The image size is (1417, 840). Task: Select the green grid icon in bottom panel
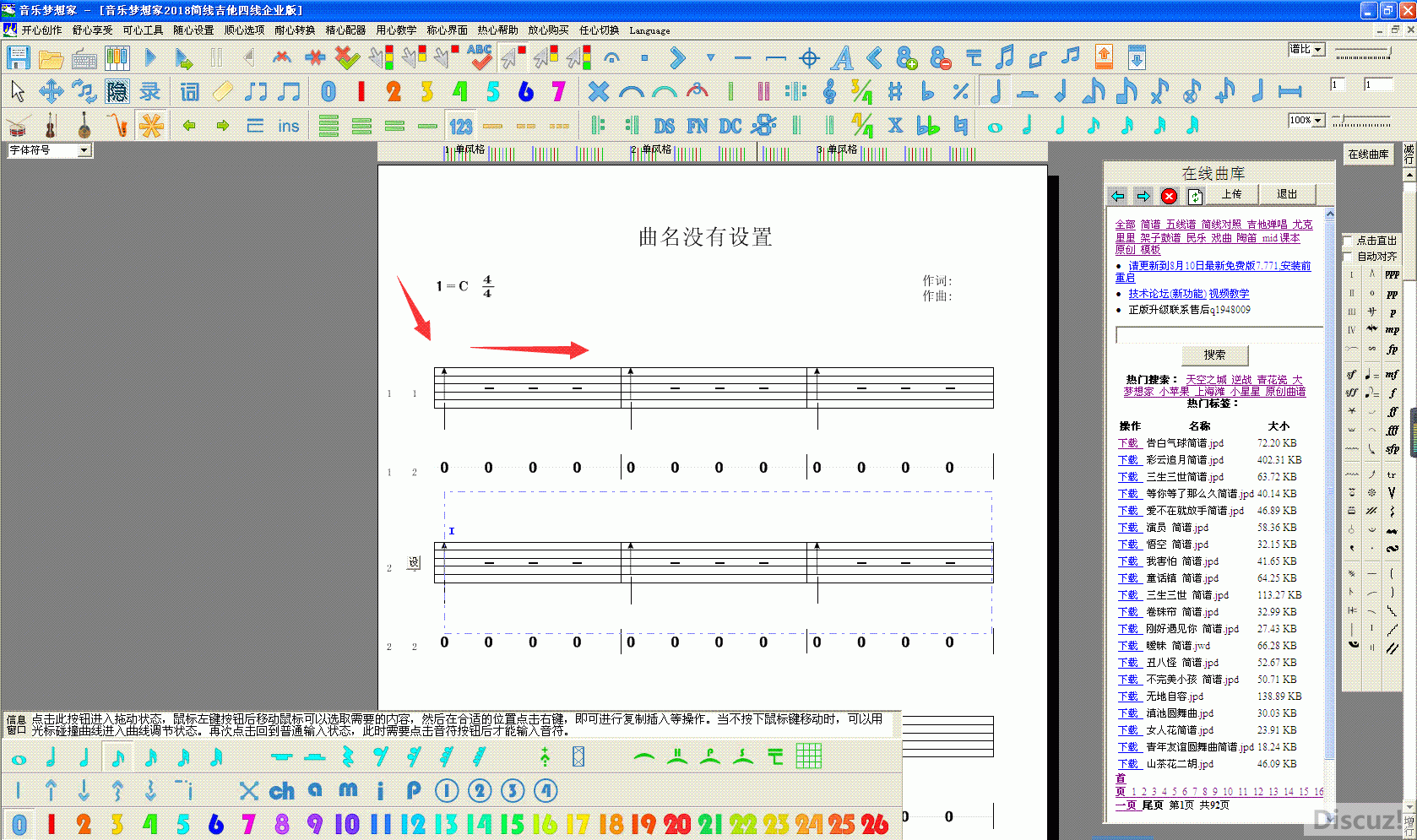coord(808,756)
